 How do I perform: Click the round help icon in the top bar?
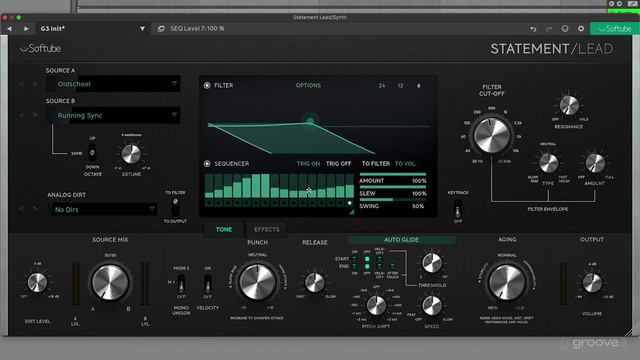[565, 29]
